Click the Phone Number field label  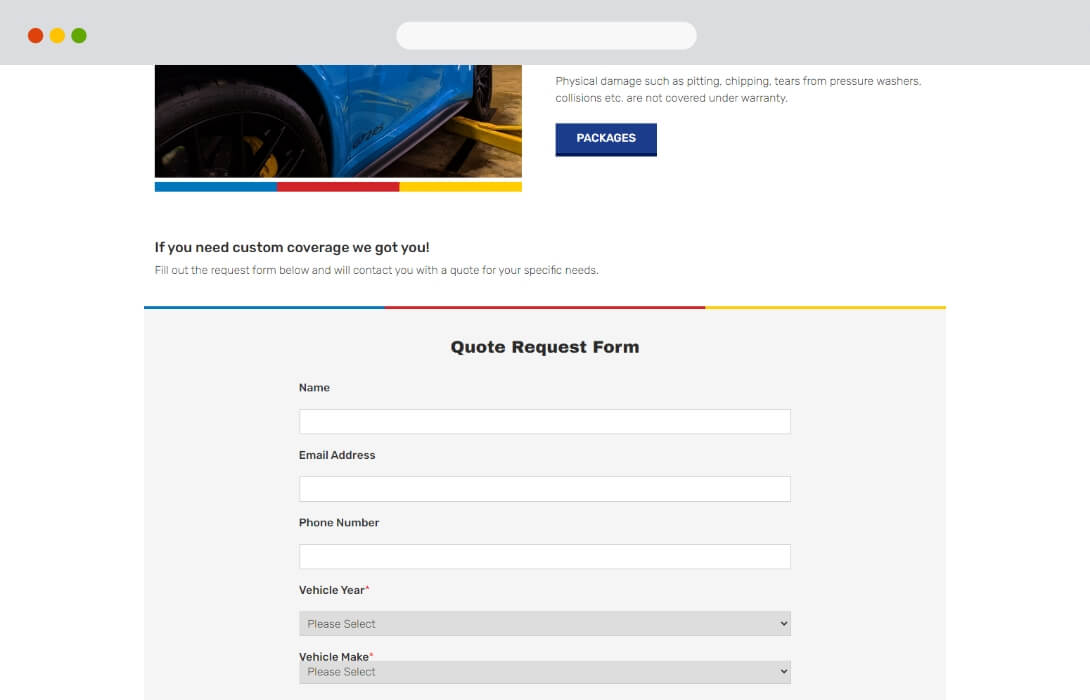click(x=339, y=522)
